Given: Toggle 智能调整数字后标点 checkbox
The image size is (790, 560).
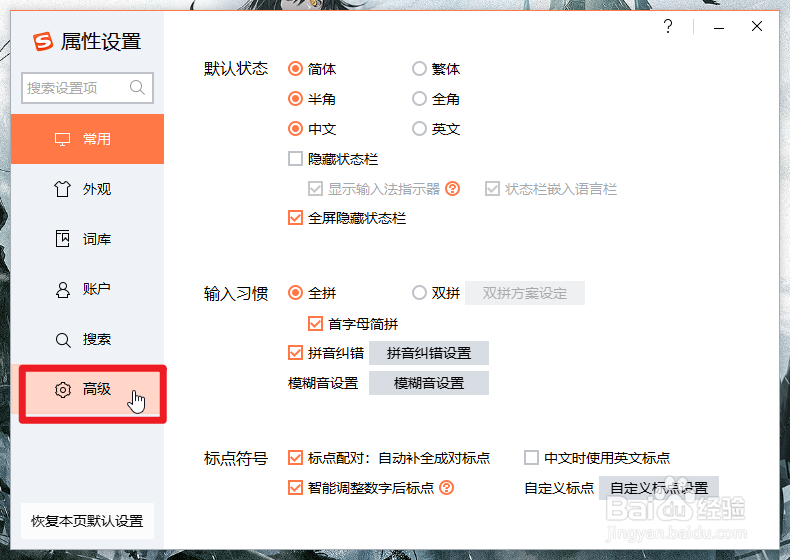Looking at the screenshot, I should coord(295,487).
